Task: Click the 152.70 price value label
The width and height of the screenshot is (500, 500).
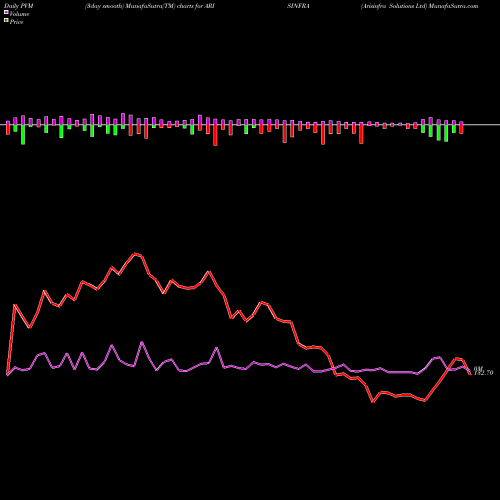Action: [x=483, y=373]
